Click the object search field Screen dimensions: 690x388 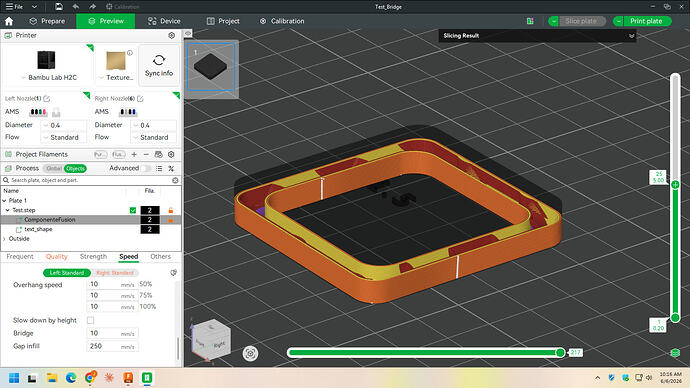(x=87, y=180)
